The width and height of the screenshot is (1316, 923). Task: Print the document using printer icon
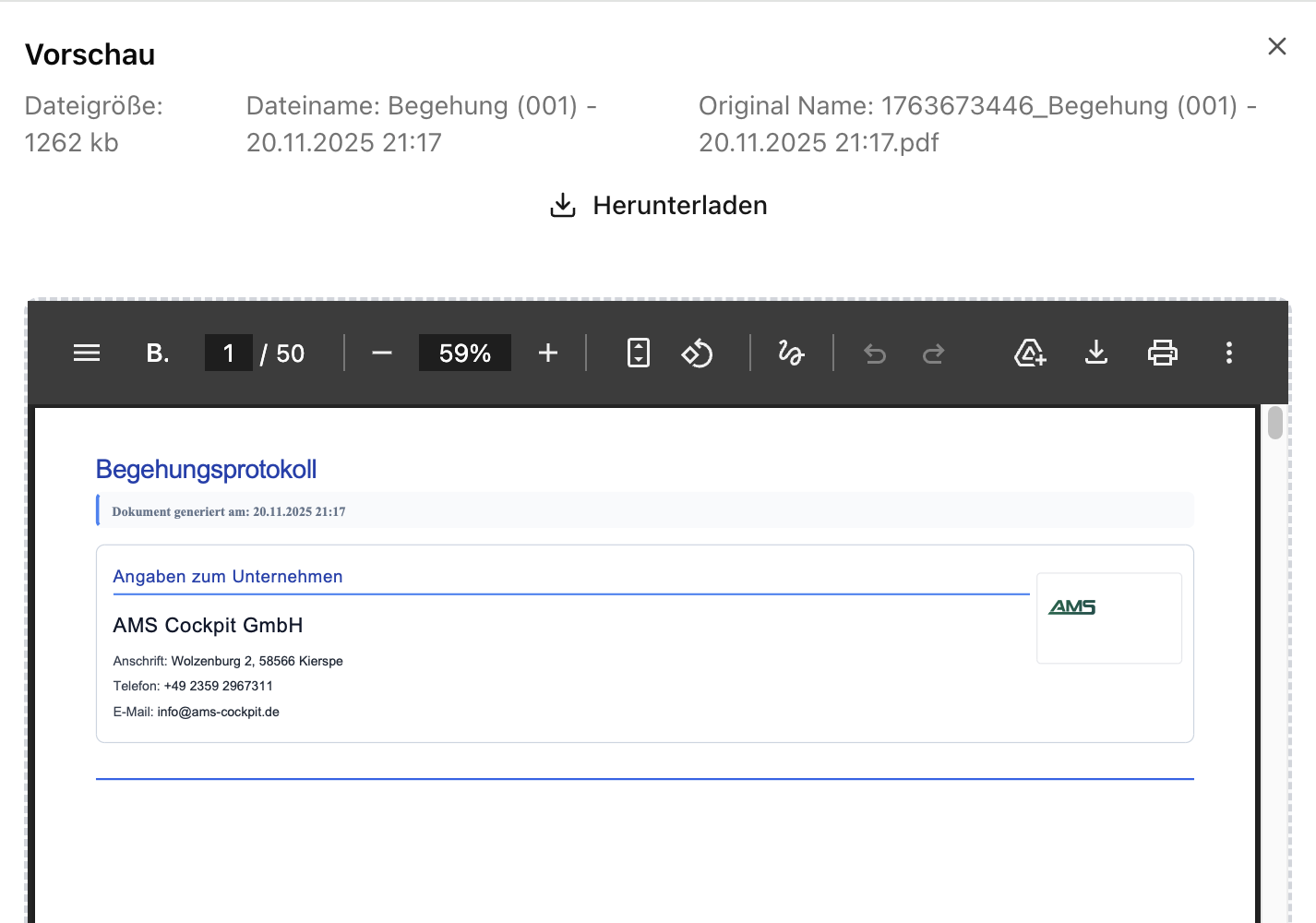[1162, 353]
